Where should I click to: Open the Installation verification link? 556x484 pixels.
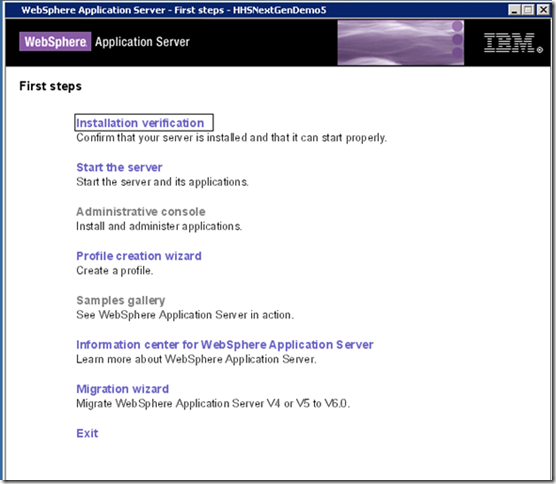pyautogui.click(x=140, y=123)
